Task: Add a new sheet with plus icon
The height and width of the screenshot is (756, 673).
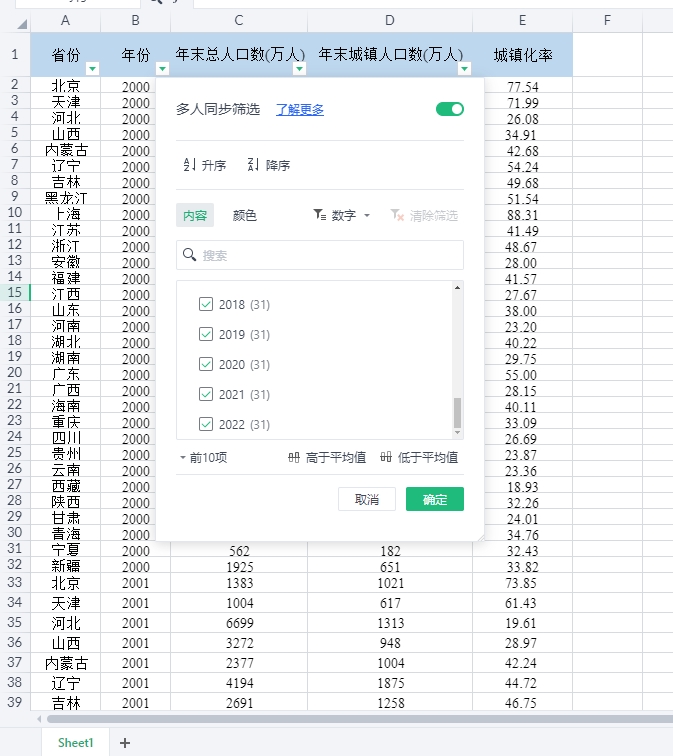Action: 125,743
